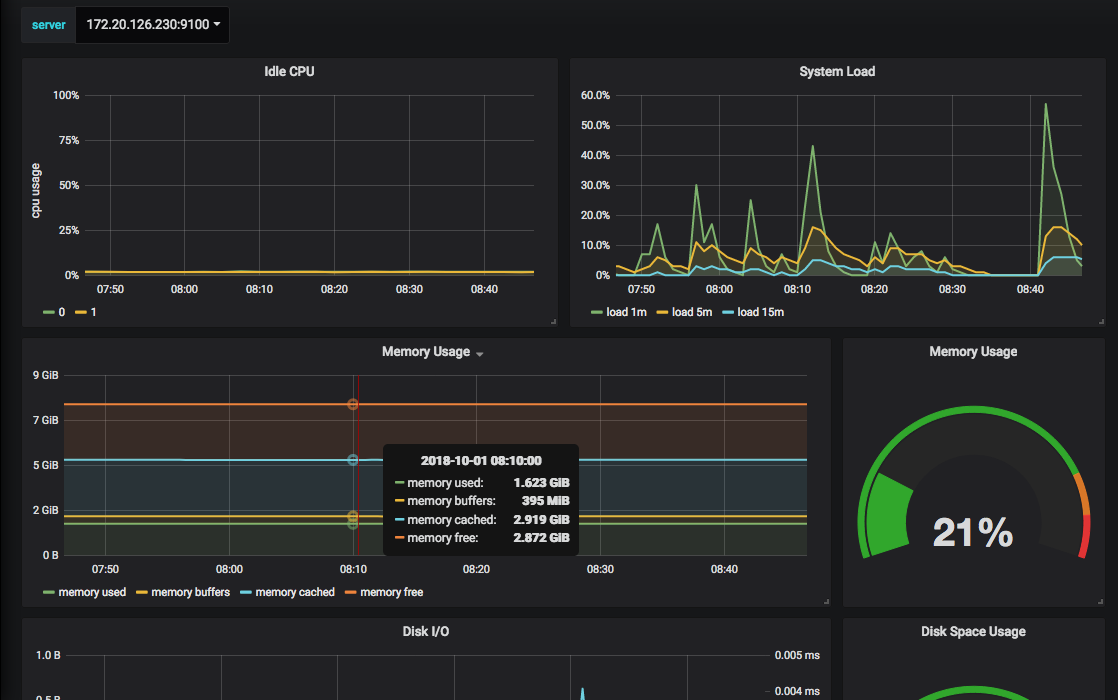Click the resize handle of Memory Usage gauge panel
Screen dimensions: 1118x700
click(1101, 602)
